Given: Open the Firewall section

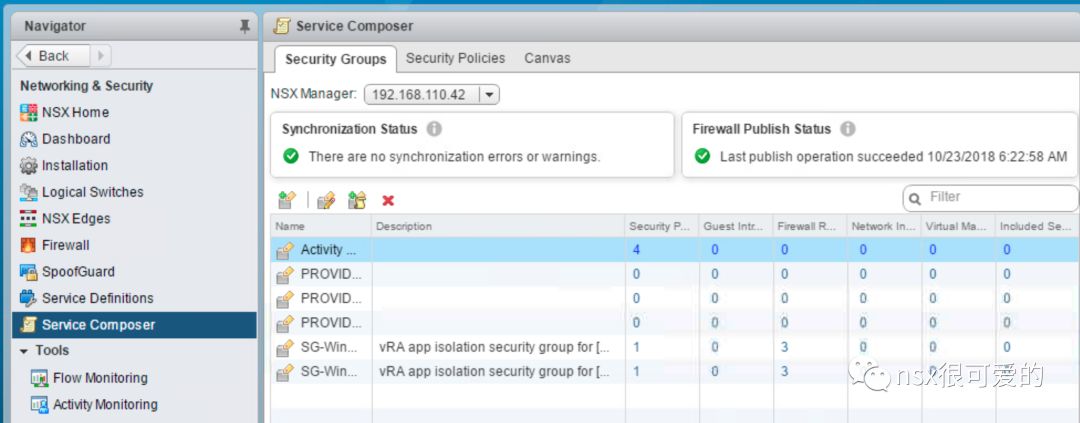Looking at the screenshot, I should click(x=65, y=245).
